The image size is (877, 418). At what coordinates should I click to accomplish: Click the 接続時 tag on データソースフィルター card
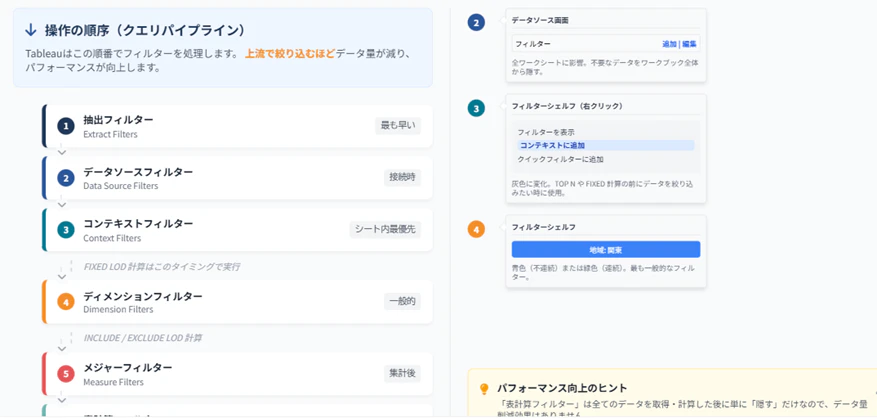point(402,177)
